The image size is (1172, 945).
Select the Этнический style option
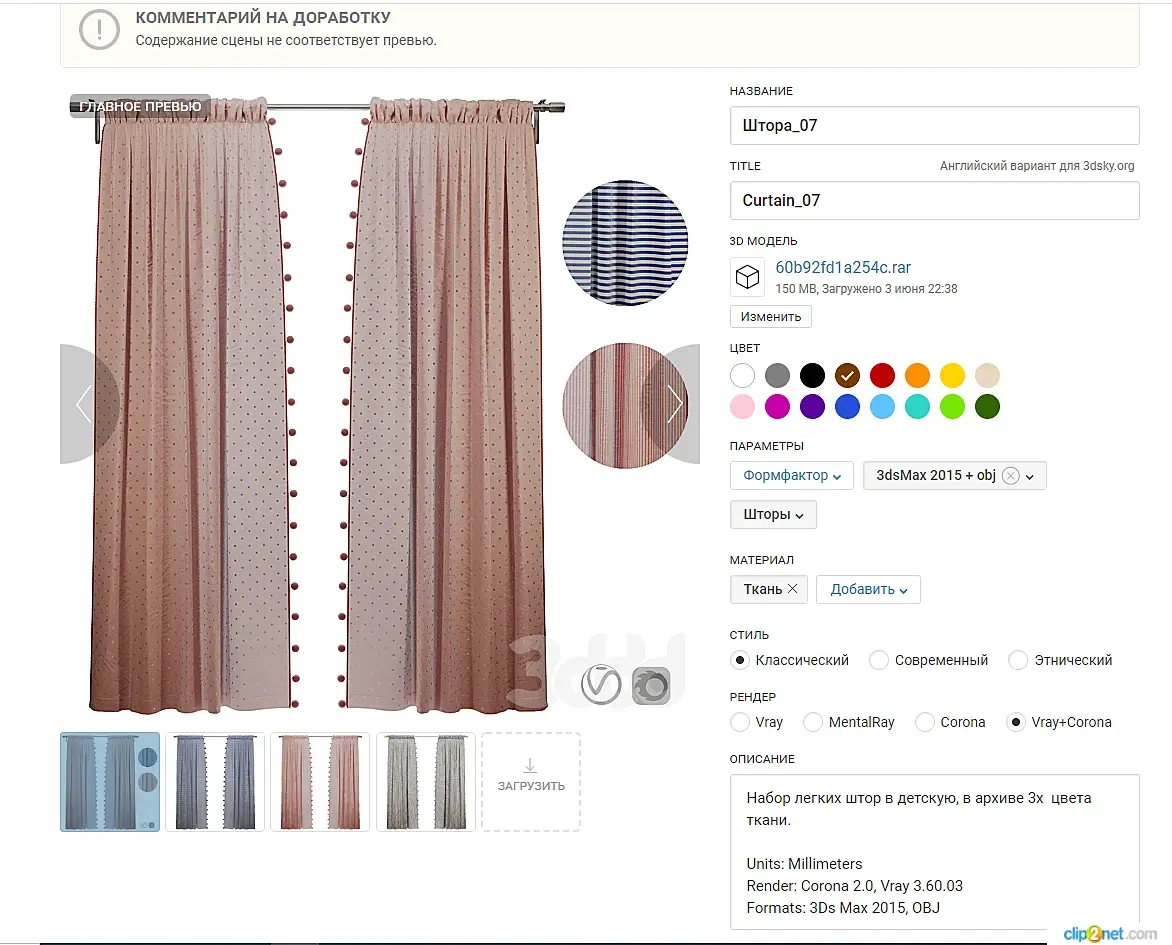1061,660
